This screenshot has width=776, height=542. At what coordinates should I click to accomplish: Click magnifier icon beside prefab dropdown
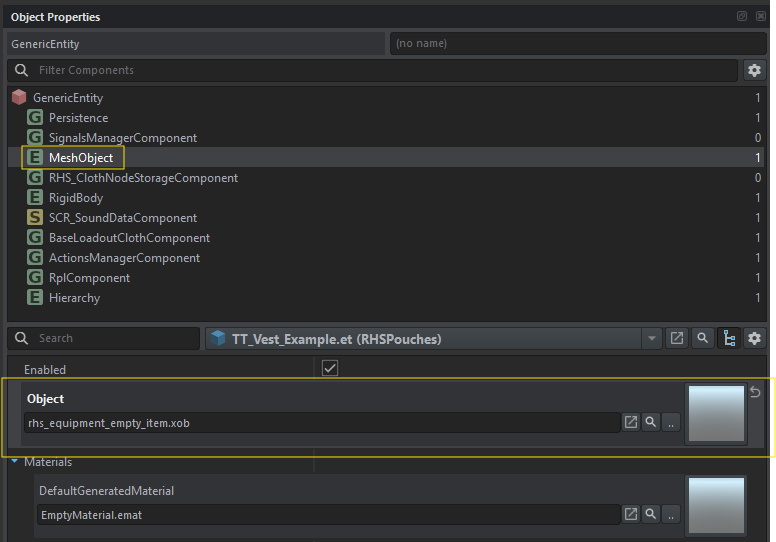703,338
